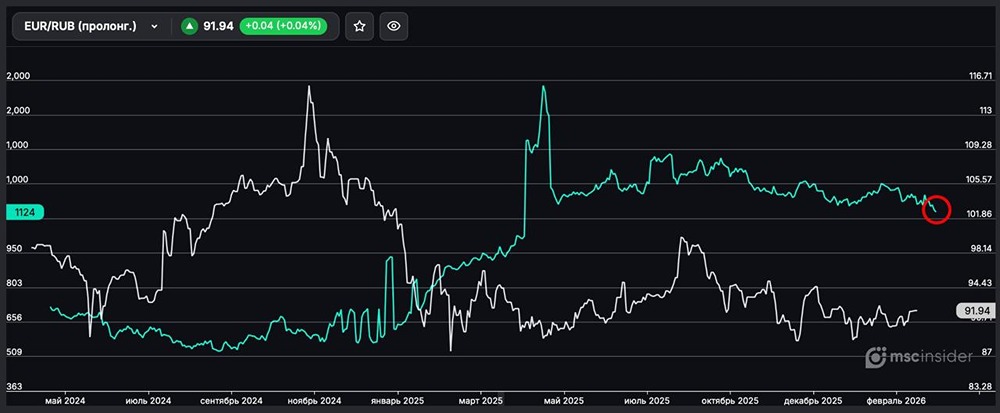Click the июль 2025 date label
Viewport: 1000px width, 413px height.
point(647,401)
